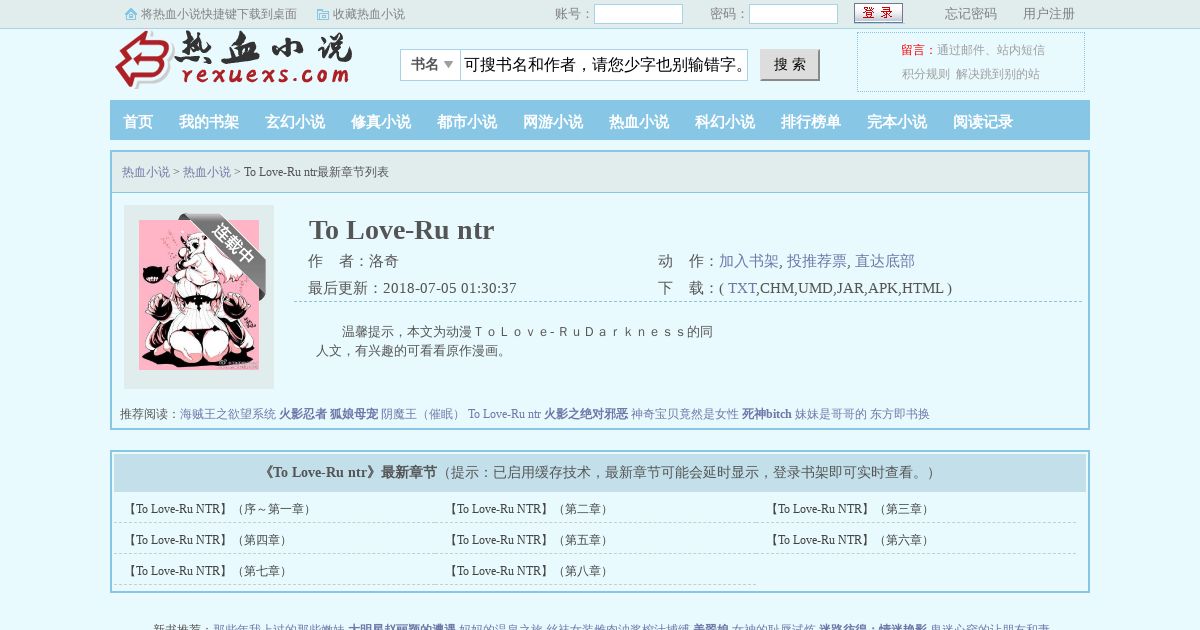Click the 热血小说 rexuexs.com site logo
Image resolution: width=1200 pixels, height=630 pixels.
234,60
